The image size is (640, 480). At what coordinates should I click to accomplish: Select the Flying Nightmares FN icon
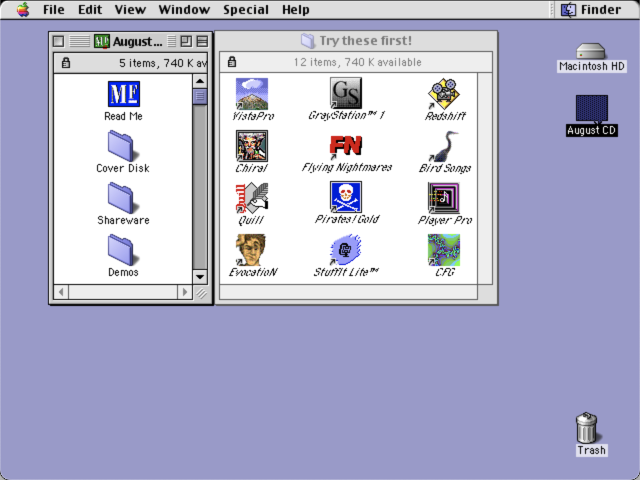346,146
